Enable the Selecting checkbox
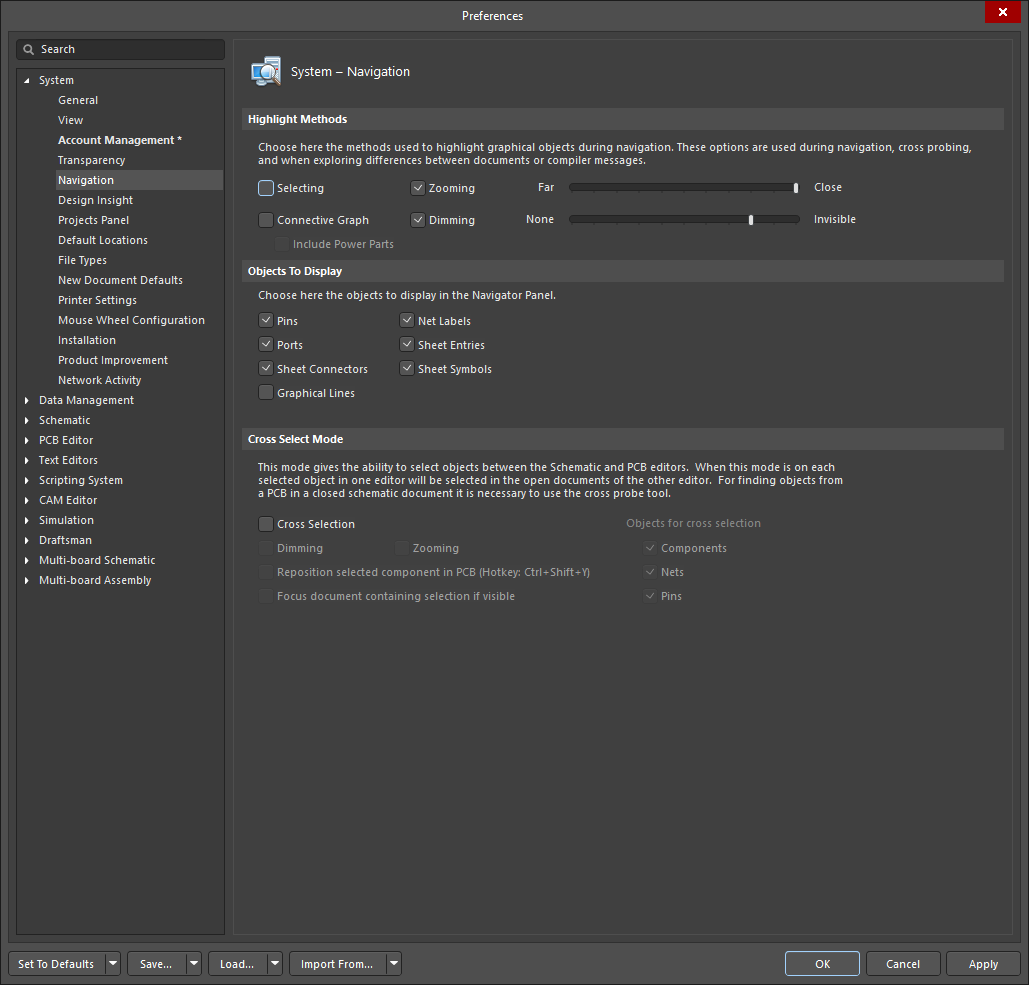 [266, 188]
